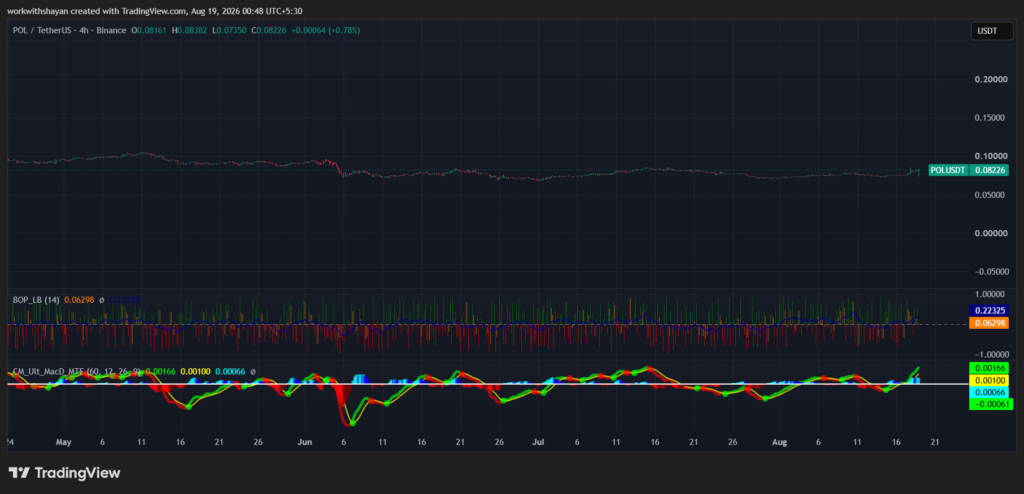1024x494 pixels.
Task: Click the close value C0.08226 in legend
Action: [x=267, y=30]
